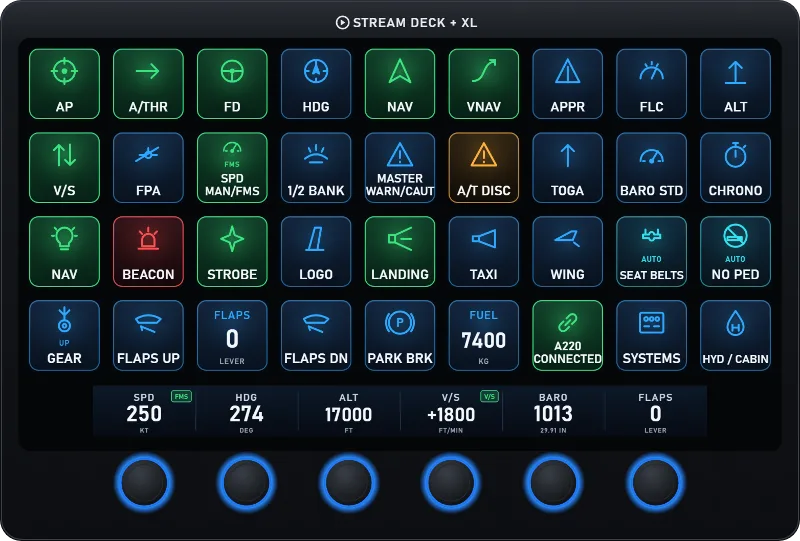Cycle the AUTO NO PED key
The height and width of the screenshot is (541, 800).
point(735,252)
